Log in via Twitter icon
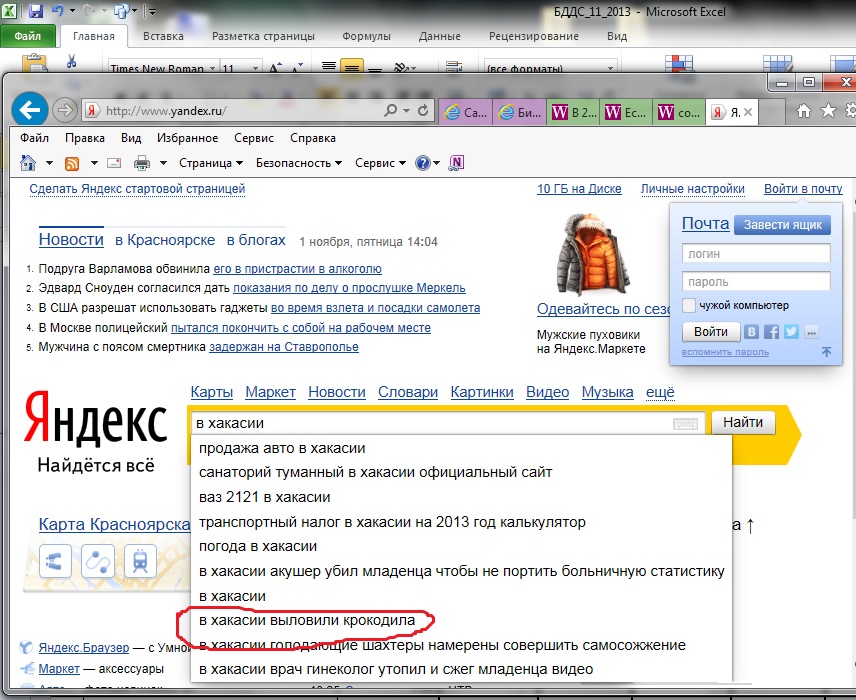856x700 pixels. tap(792, 331)
